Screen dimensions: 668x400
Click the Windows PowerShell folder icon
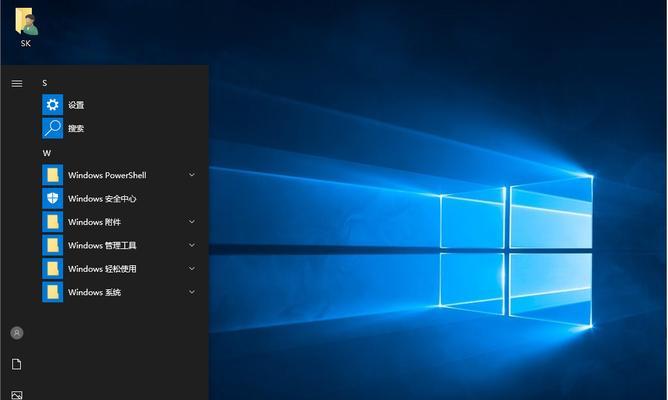(52, 175)
